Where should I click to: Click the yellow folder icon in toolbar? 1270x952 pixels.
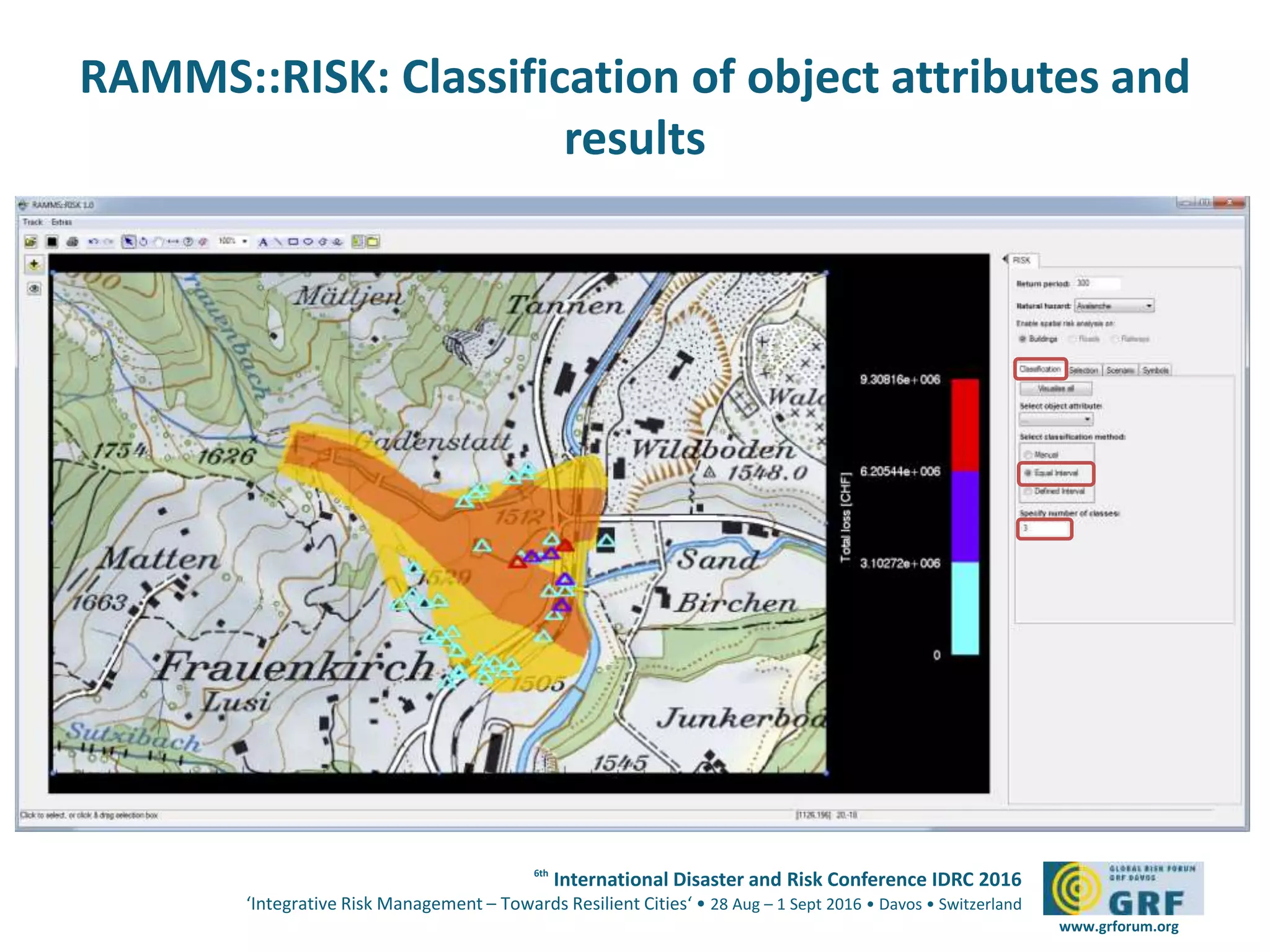373,242
